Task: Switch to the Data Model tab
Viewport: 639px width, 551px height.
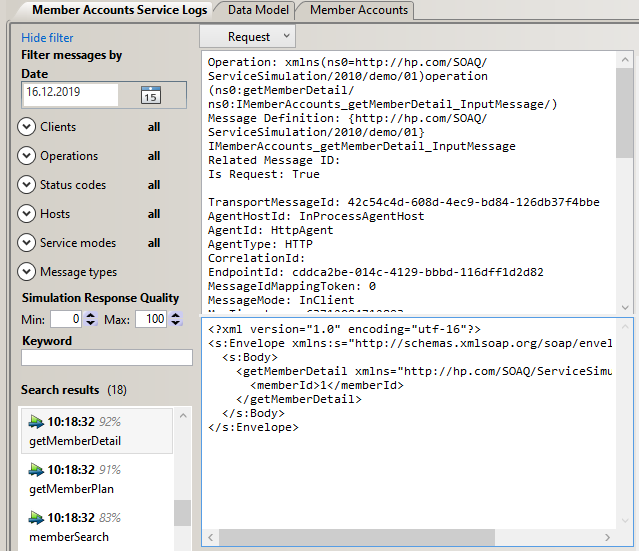Action: [257, 10]
